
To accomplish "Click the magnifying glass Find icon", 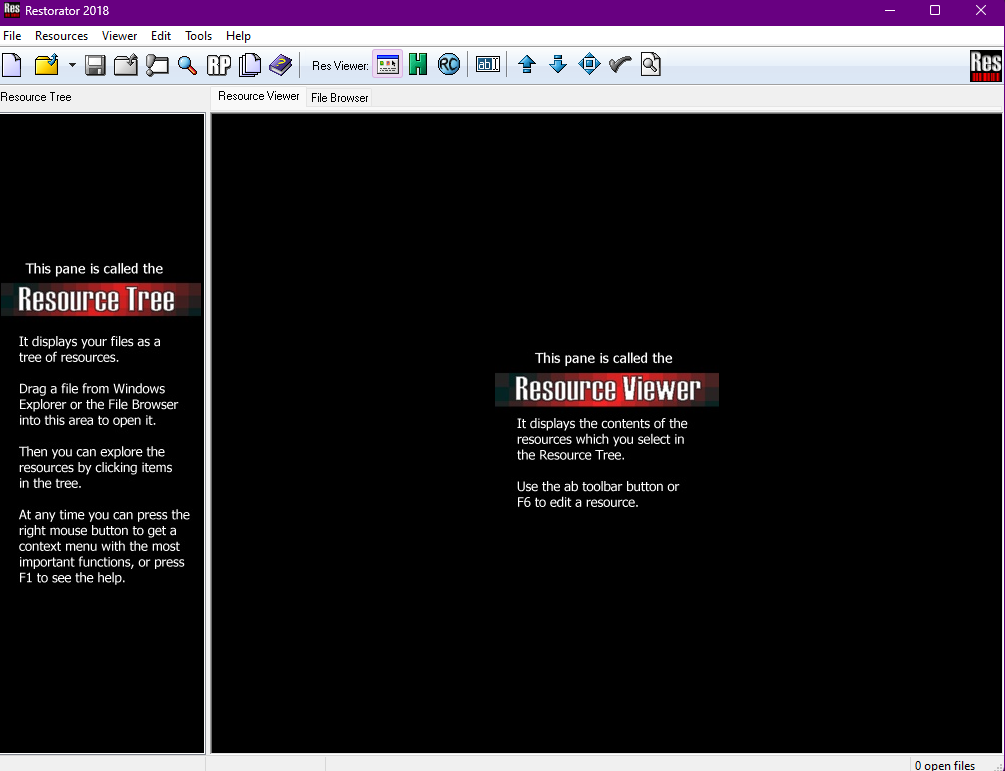I will 187,65.
